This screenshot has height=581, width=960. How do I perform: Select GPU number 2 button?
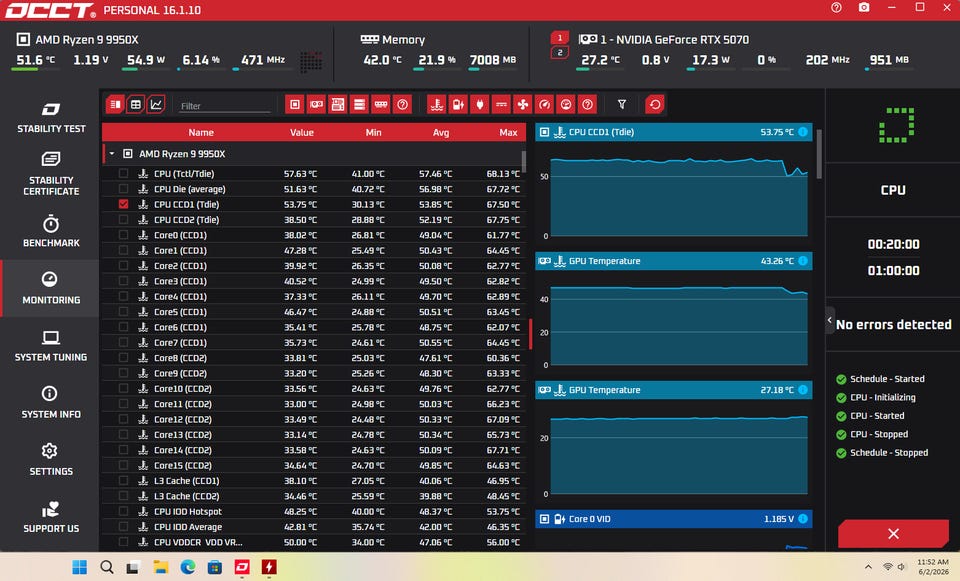click(560, 53)
